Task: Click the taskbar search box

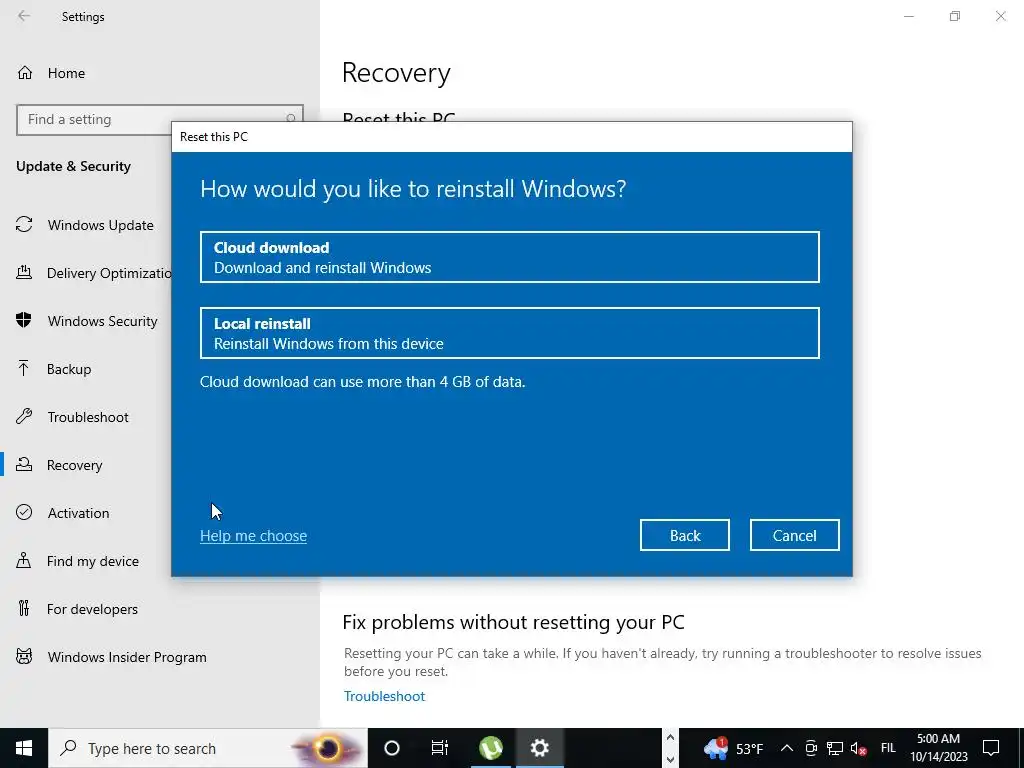Action: [208, 748]
